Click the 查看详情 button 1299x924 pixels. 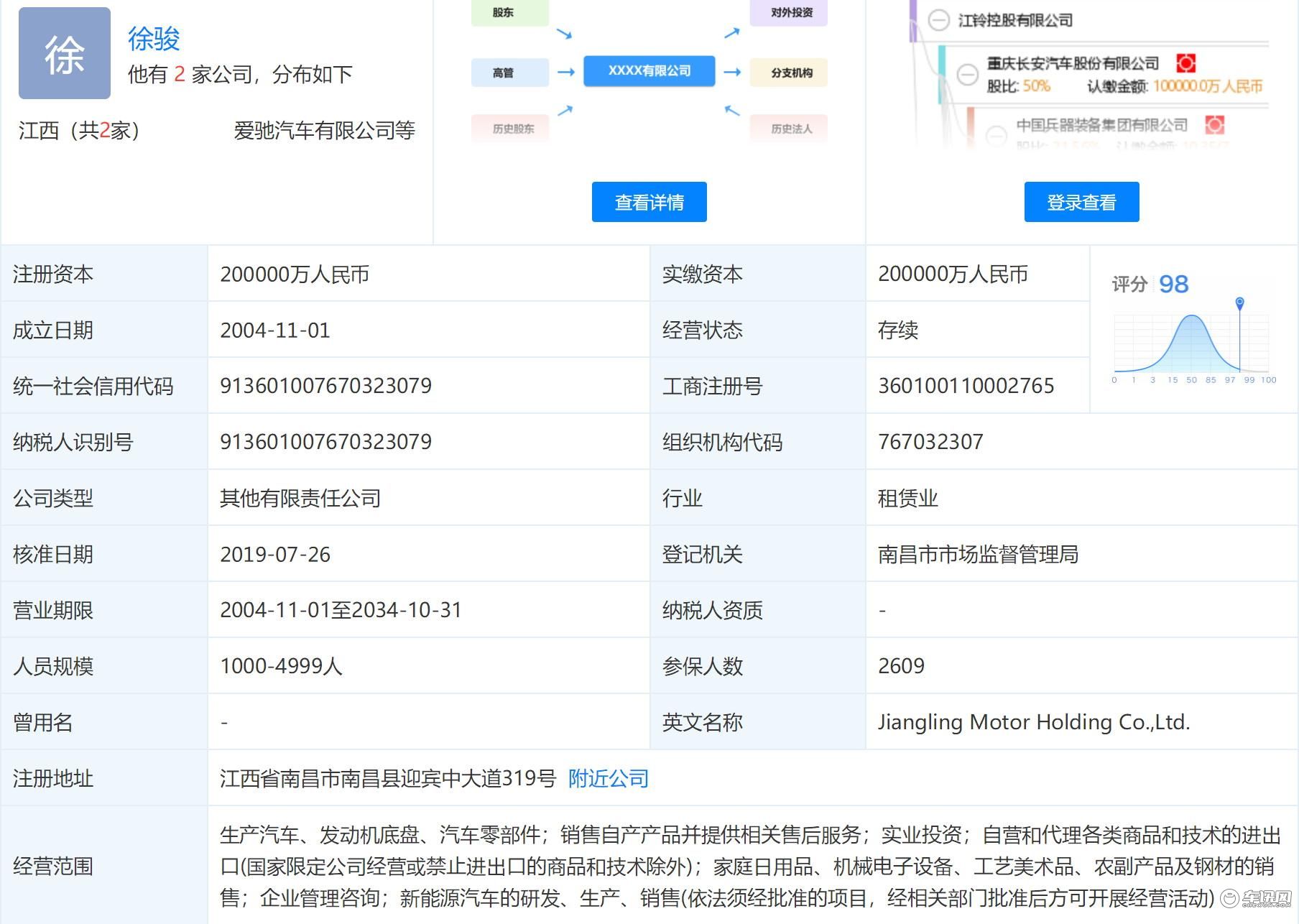[649, 202]
